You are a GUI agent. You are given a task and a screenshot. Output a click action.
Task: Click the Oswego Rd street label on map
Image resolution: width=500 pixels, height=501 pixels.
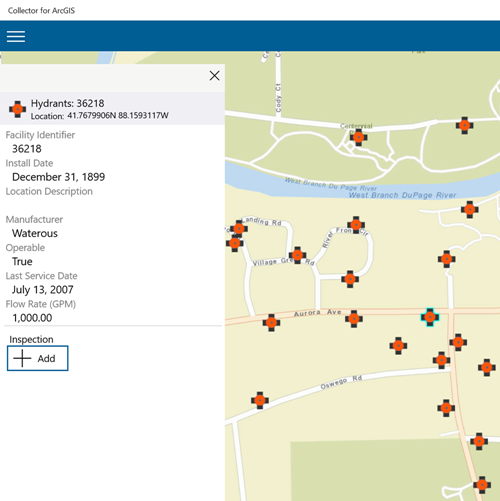[x=341, y=382]
